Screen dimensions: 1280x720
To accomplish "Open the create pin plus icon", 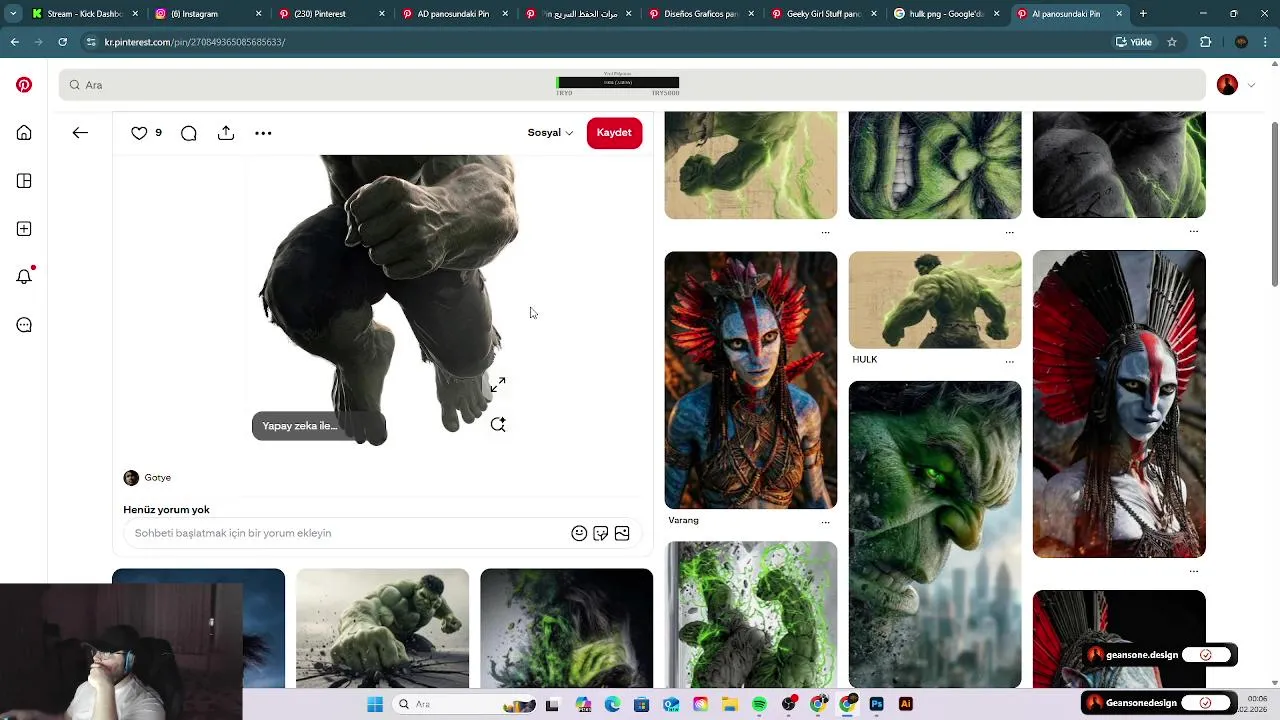I will [24, 229].
